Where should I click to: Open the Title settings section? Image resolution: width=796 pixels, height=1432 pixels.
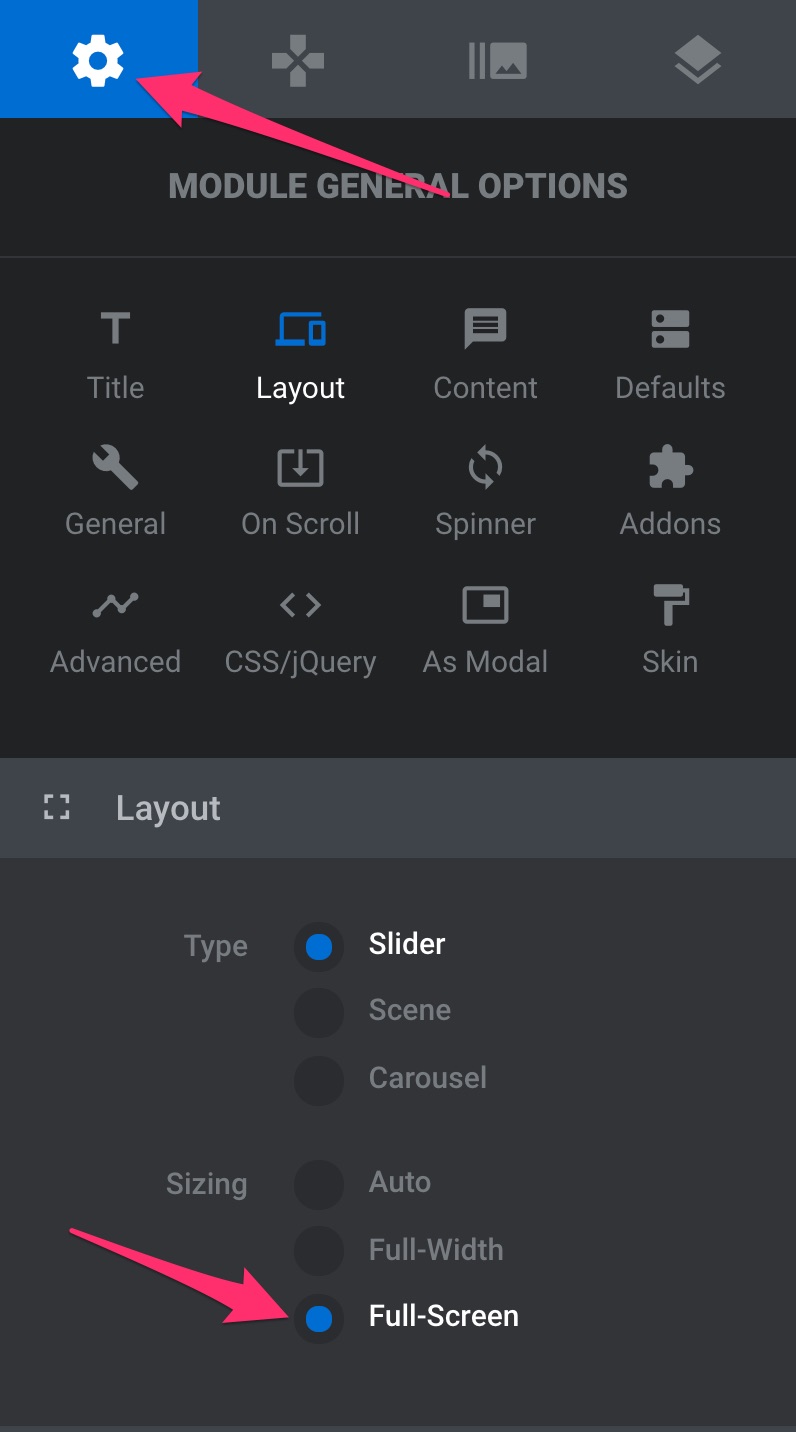click(x=115, y=354)
